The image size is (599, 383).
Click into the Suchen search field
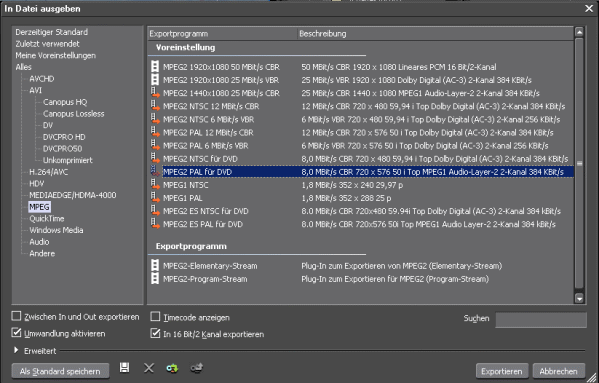[541, 320]
